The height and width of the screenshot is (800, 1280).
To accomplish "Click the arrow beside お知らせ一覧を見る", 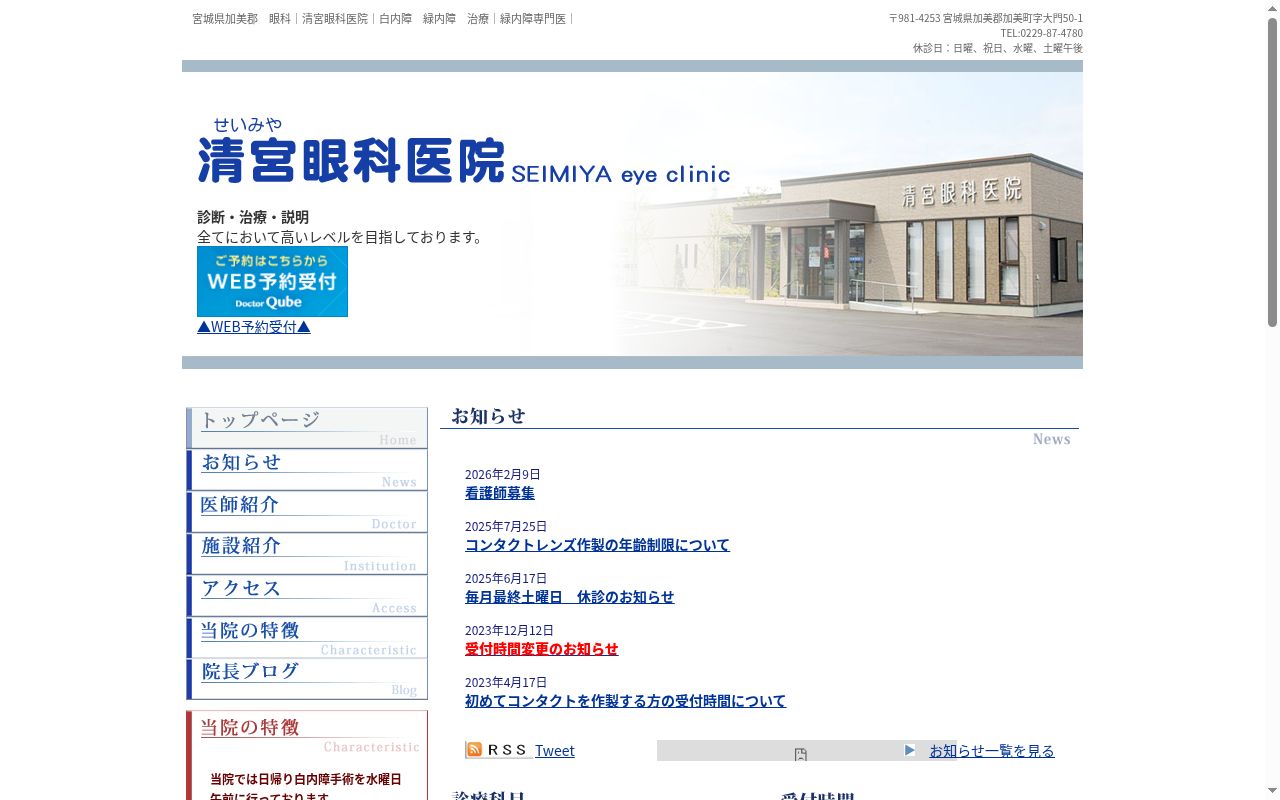I will click(x=910, y=750).
